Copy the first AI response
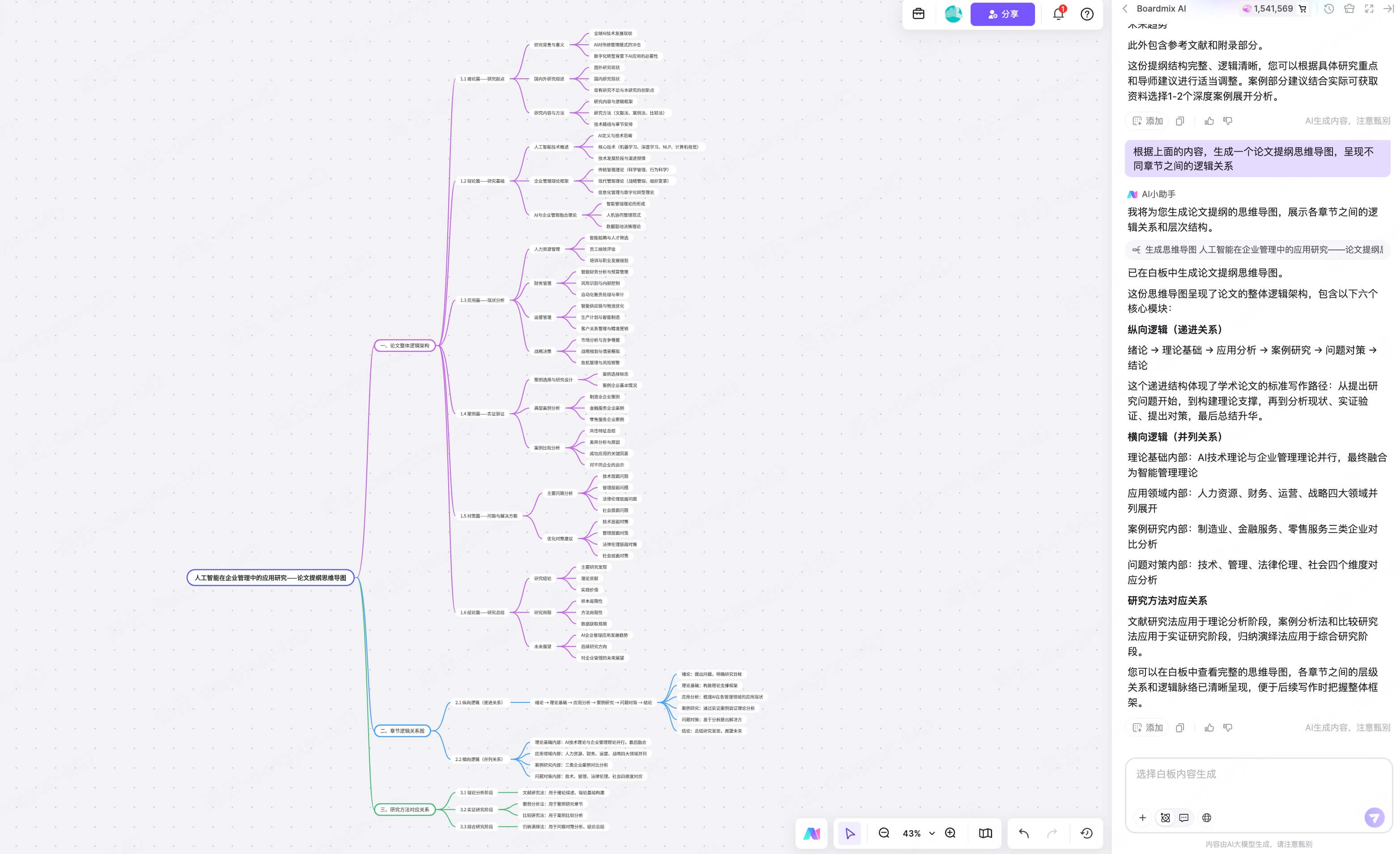The width and height of the screenshot is (1400, 854). tap(1180, 121)
